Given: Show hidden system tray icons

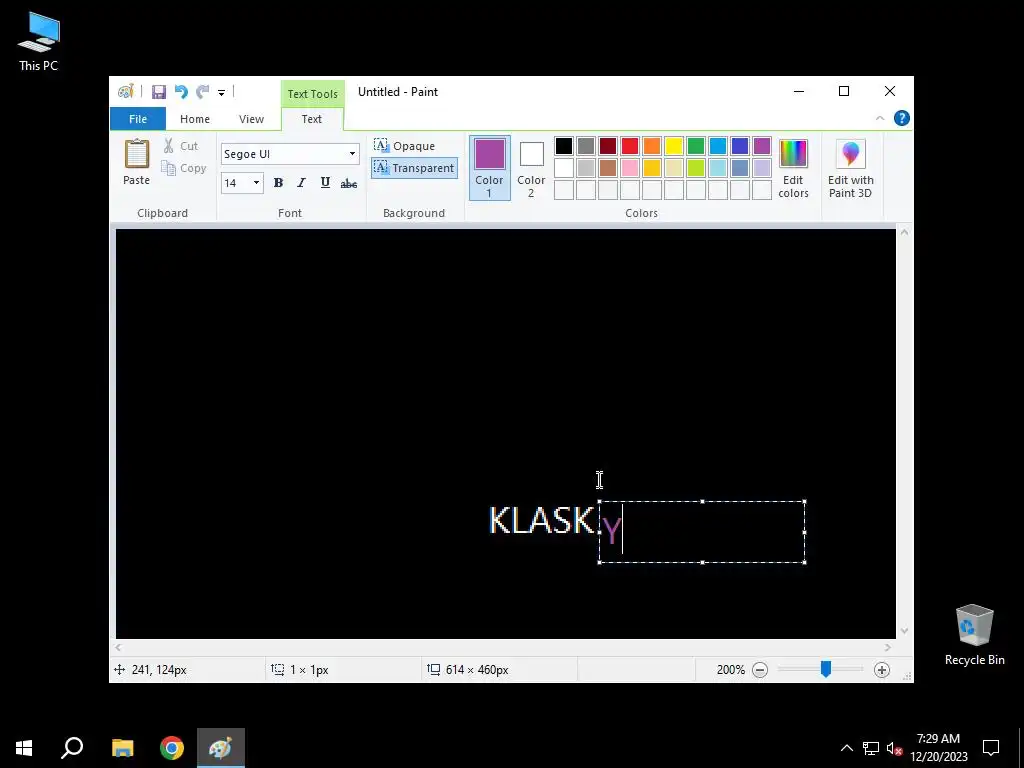Looking at the screenshot, I should coord(846,748).
